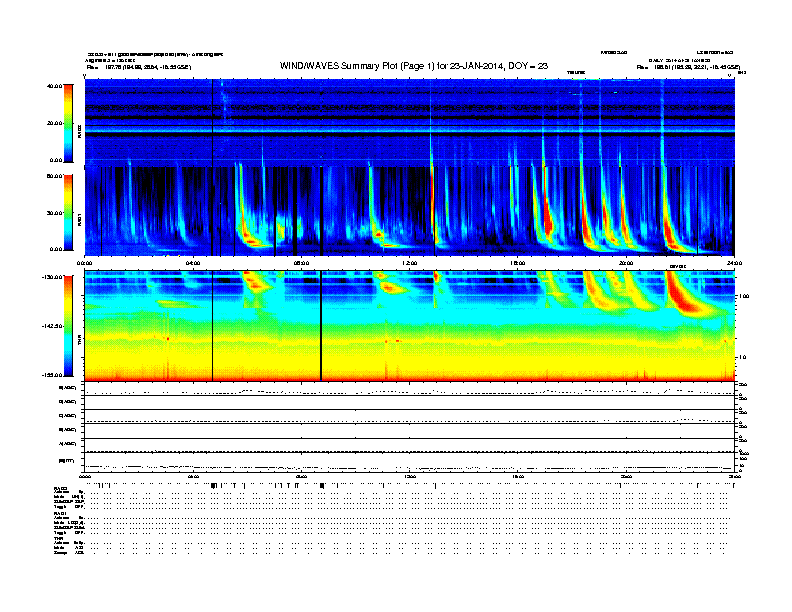792x612 pixels.
Task: Select the -130.00 label on TNR scale
Action: click(53, 277)
